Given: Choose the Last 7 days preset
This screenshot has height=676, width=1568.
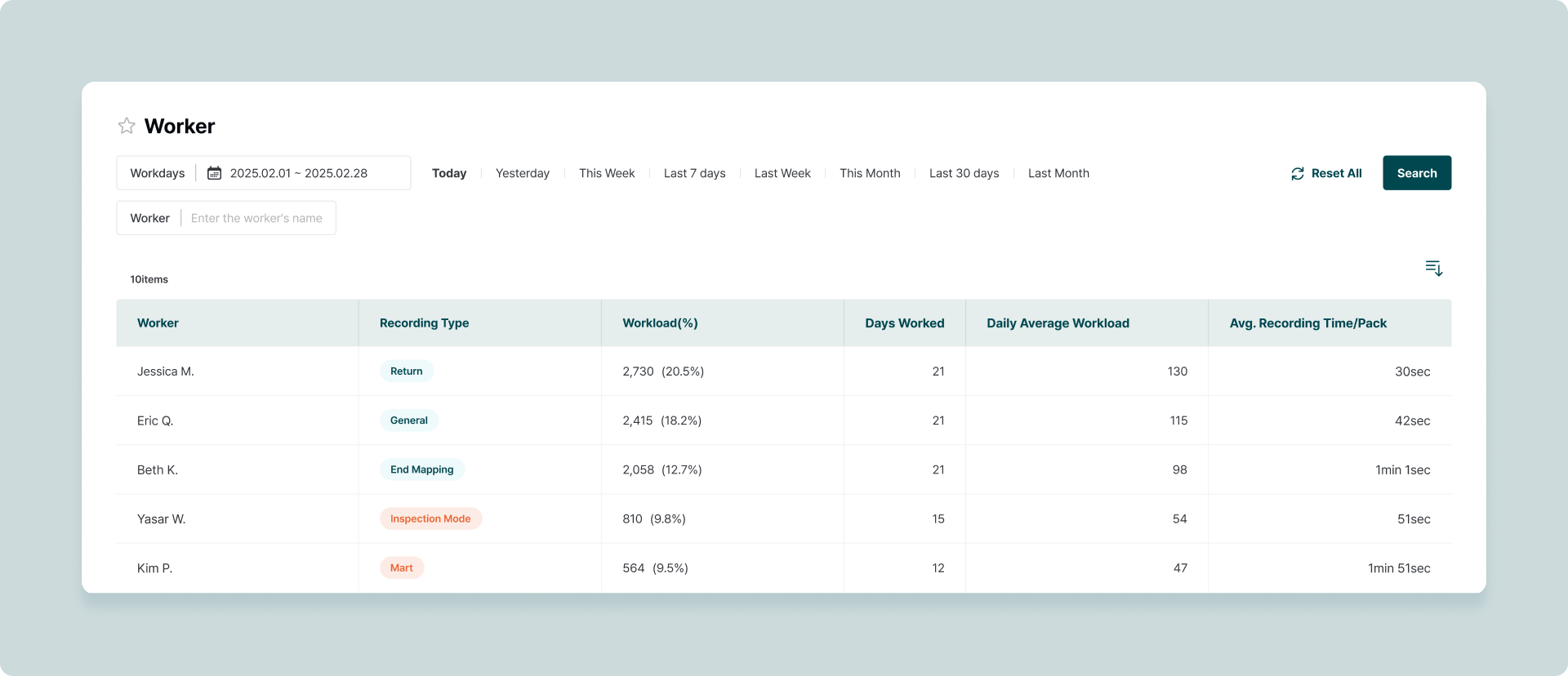Looking at the screenshot, I should (695, 173).
